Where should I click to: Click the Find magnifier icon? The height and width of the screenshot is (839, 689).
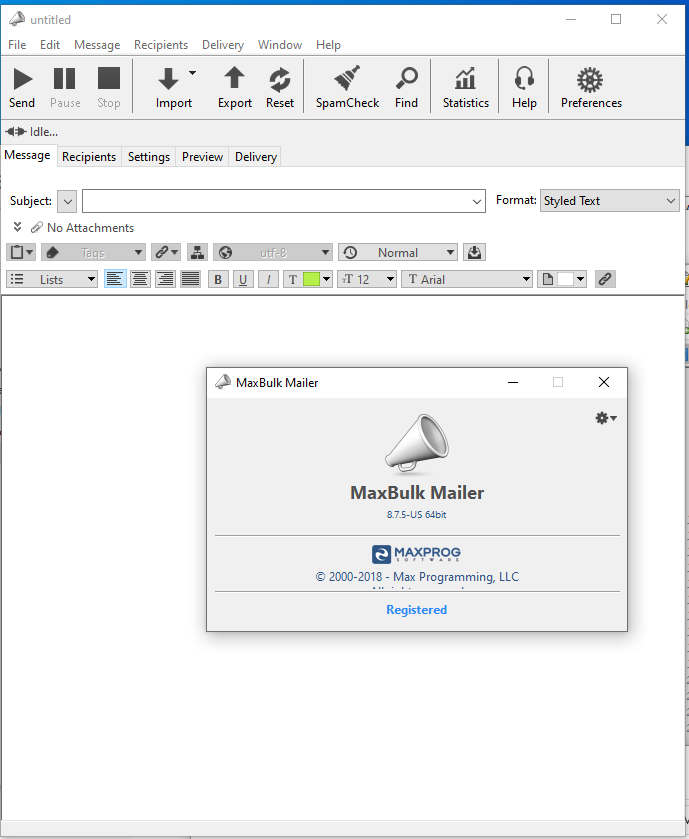pos(407,79)
